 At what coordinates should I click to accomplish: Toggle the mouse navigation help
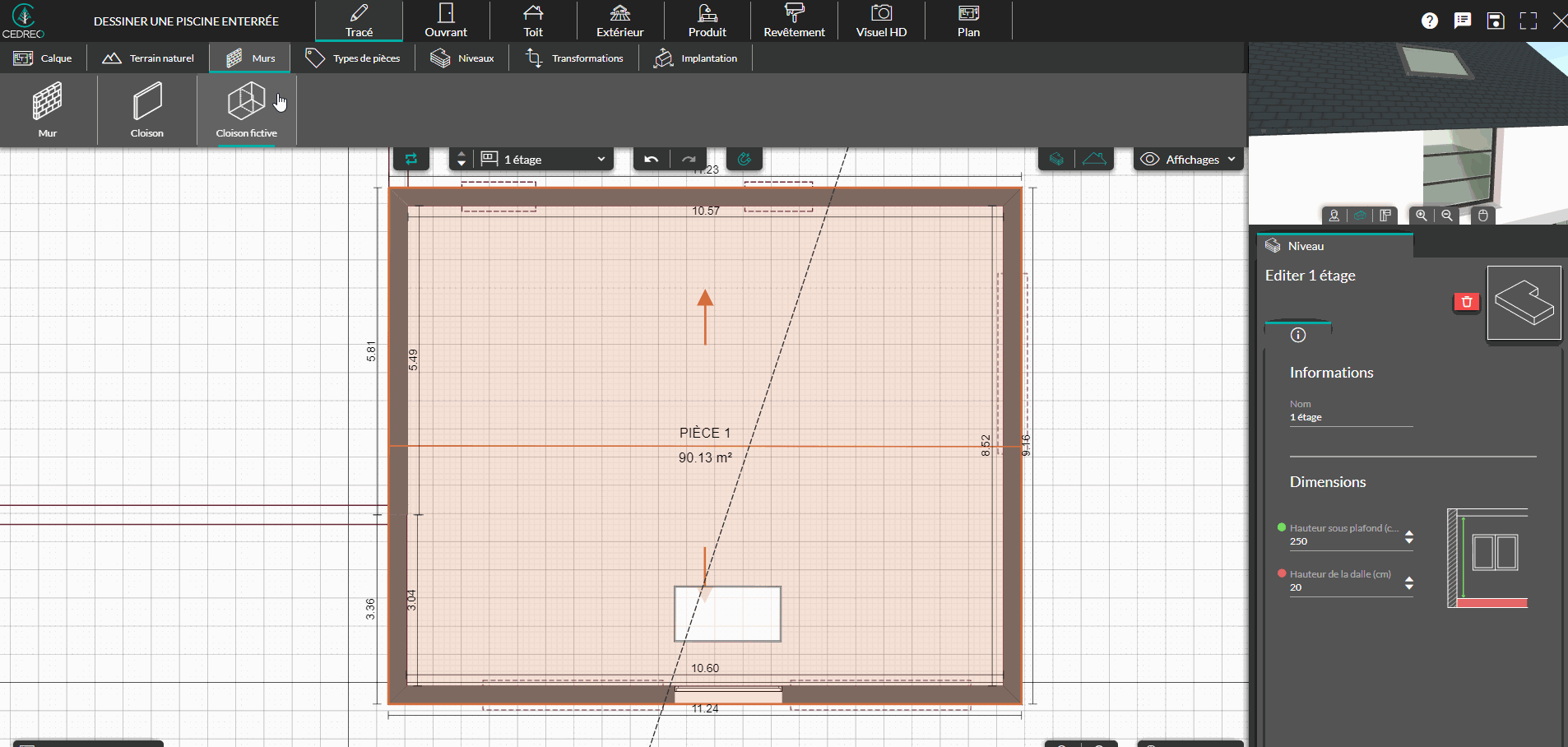tap(1482, 216)
